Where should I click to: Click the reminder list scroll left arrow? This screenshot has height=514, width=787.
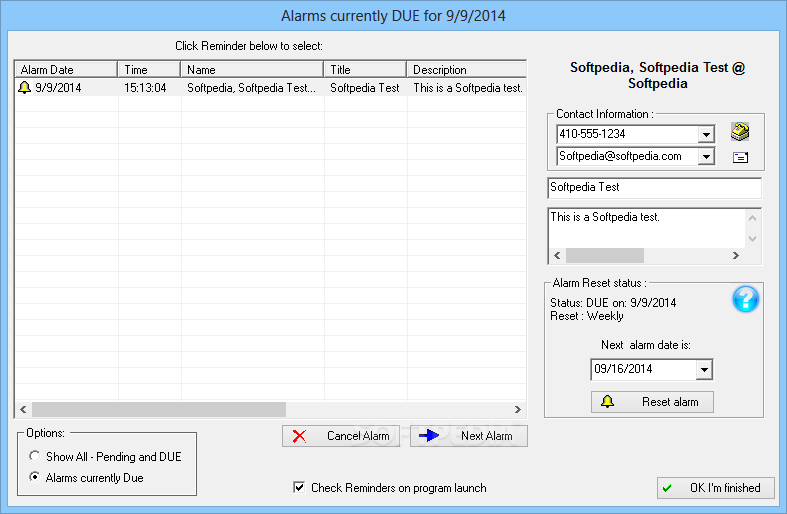(23, 410)
